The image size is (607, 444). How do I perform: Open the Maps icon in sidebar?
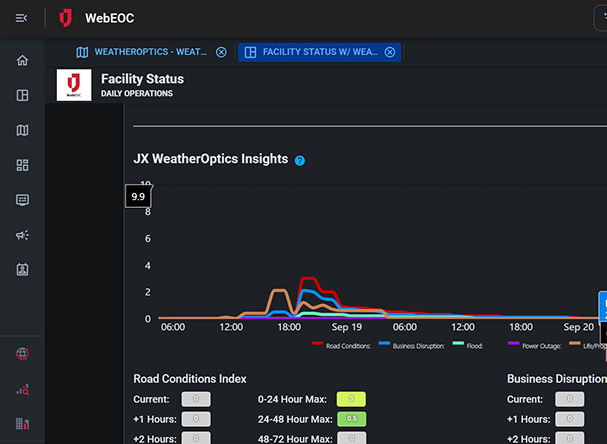tap(22, 130)
